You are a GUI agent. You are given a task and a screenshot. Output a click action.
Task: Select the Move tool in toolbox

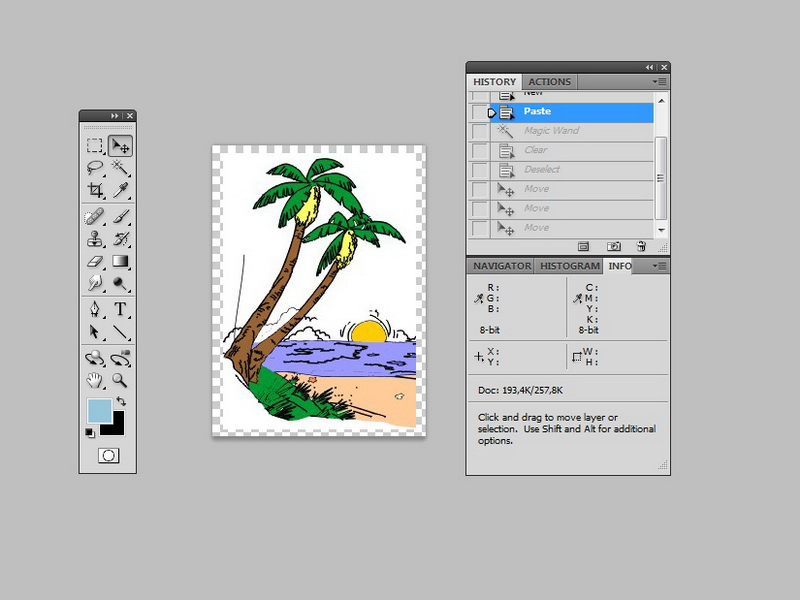120,146
